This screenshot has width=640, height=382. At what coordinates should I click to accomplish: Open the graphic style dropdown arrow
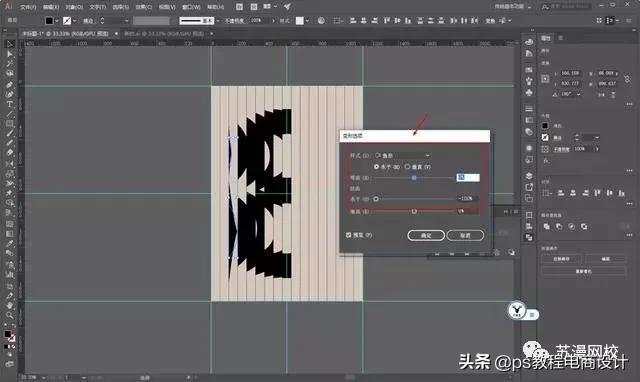click(307, 20)
